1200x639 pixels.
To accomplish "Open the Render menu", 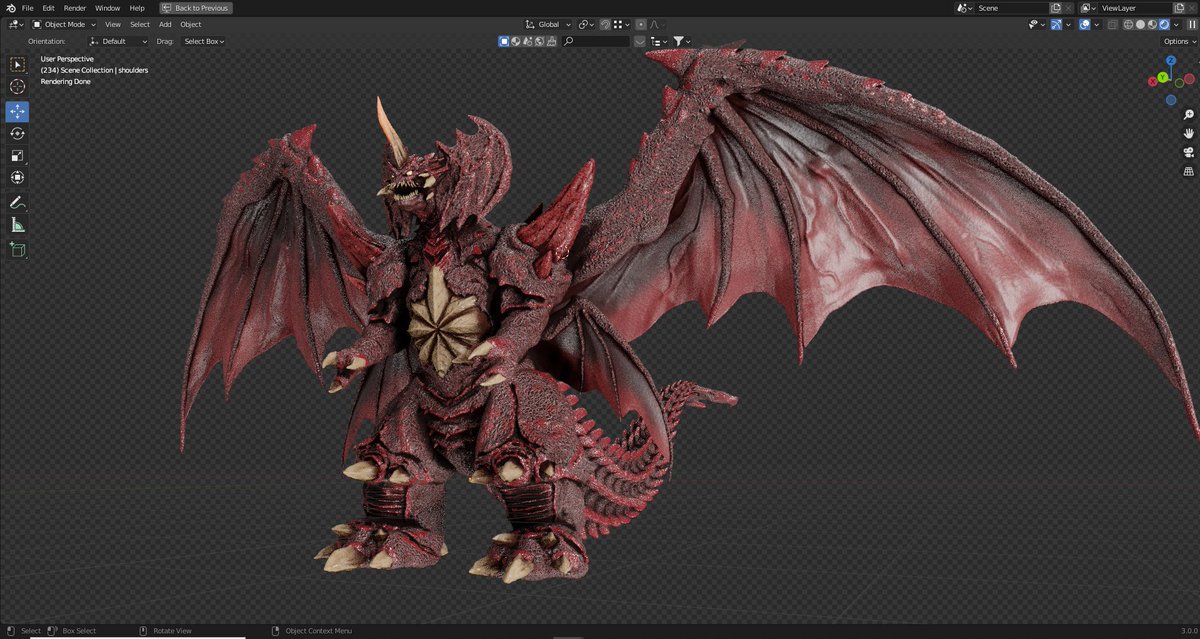I will pyautogui.click(x=75, y=8).
